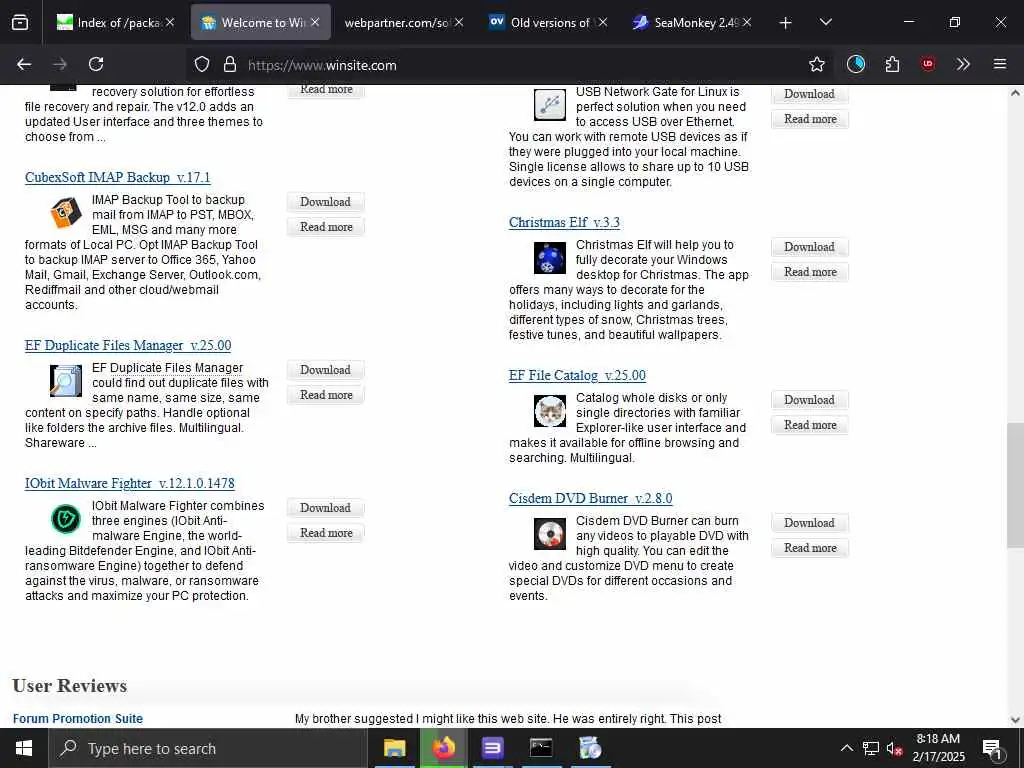Download USB Network Gate for Linux

click(809, 94)
